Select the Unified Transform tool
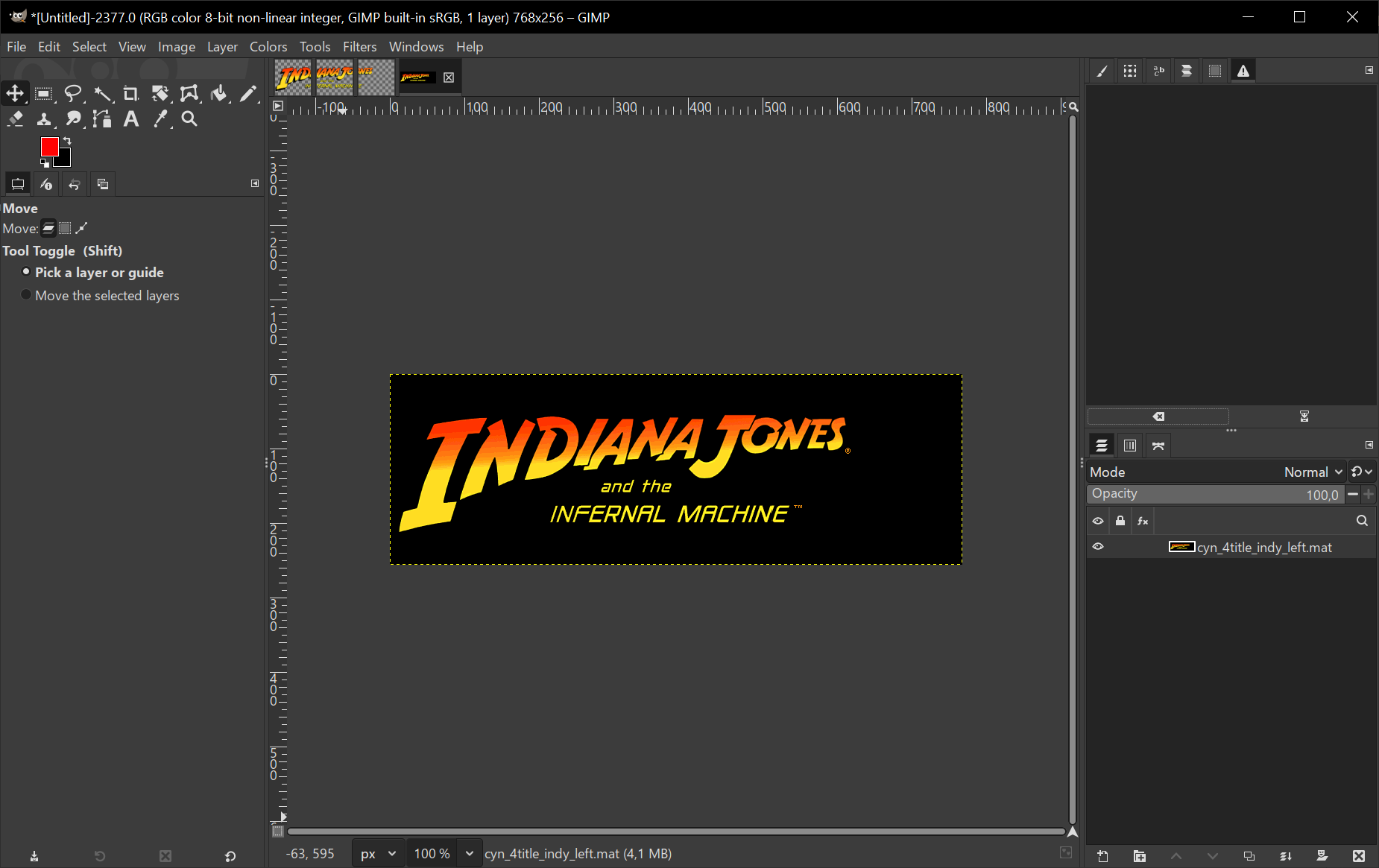 (x=160, y=93)
